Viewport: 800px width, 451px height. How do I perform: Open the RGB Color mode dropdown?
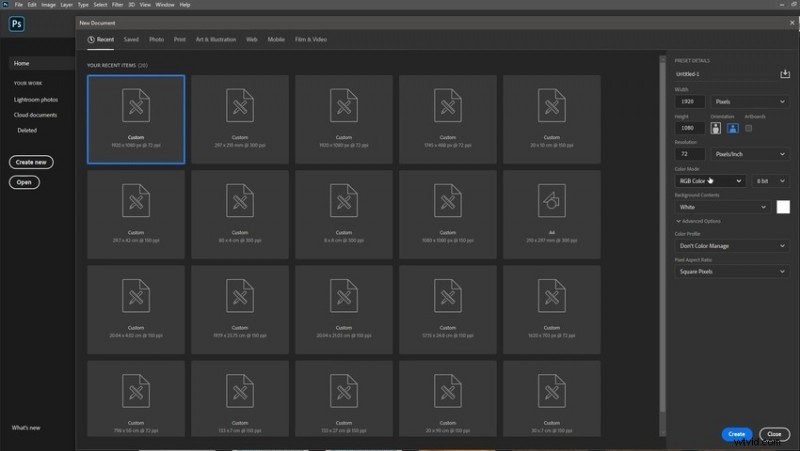[709, 181]
